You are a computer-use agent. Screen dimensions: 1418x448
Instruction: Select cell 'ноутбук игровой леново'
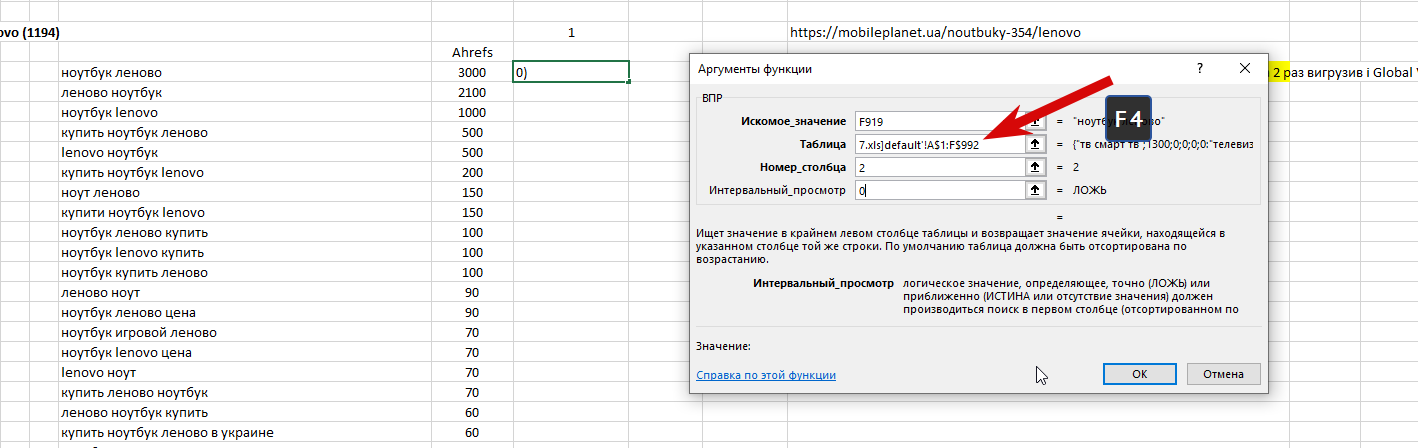click(x=245, y=332)
